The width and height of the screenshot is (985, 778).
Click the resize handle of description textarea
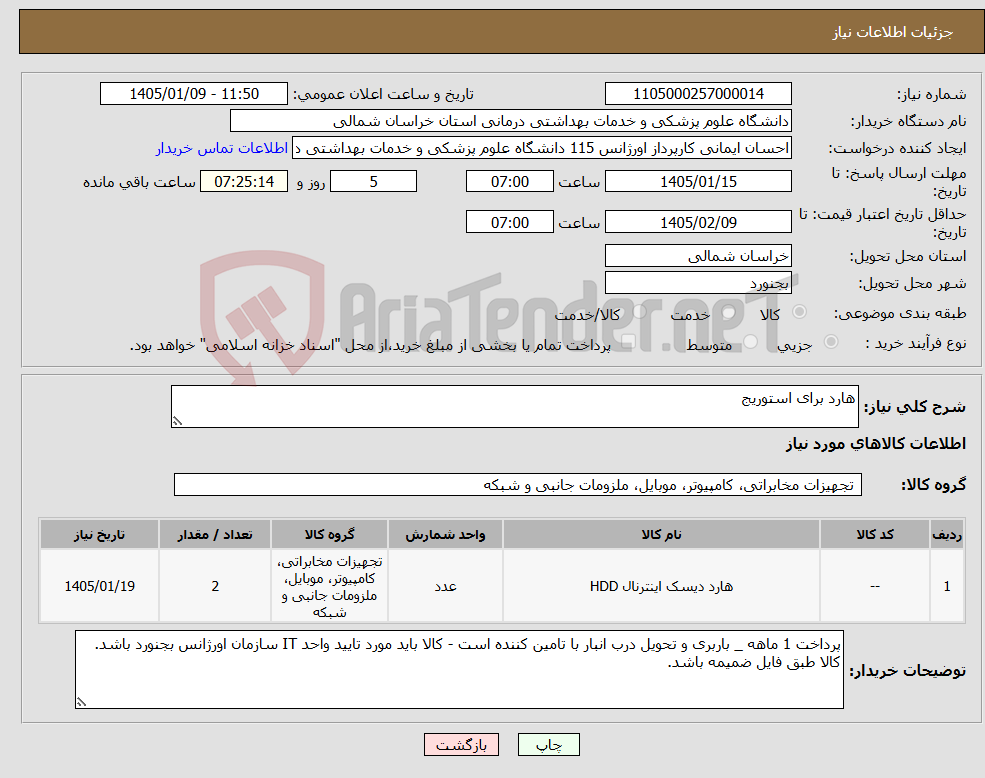click(177, 422)
